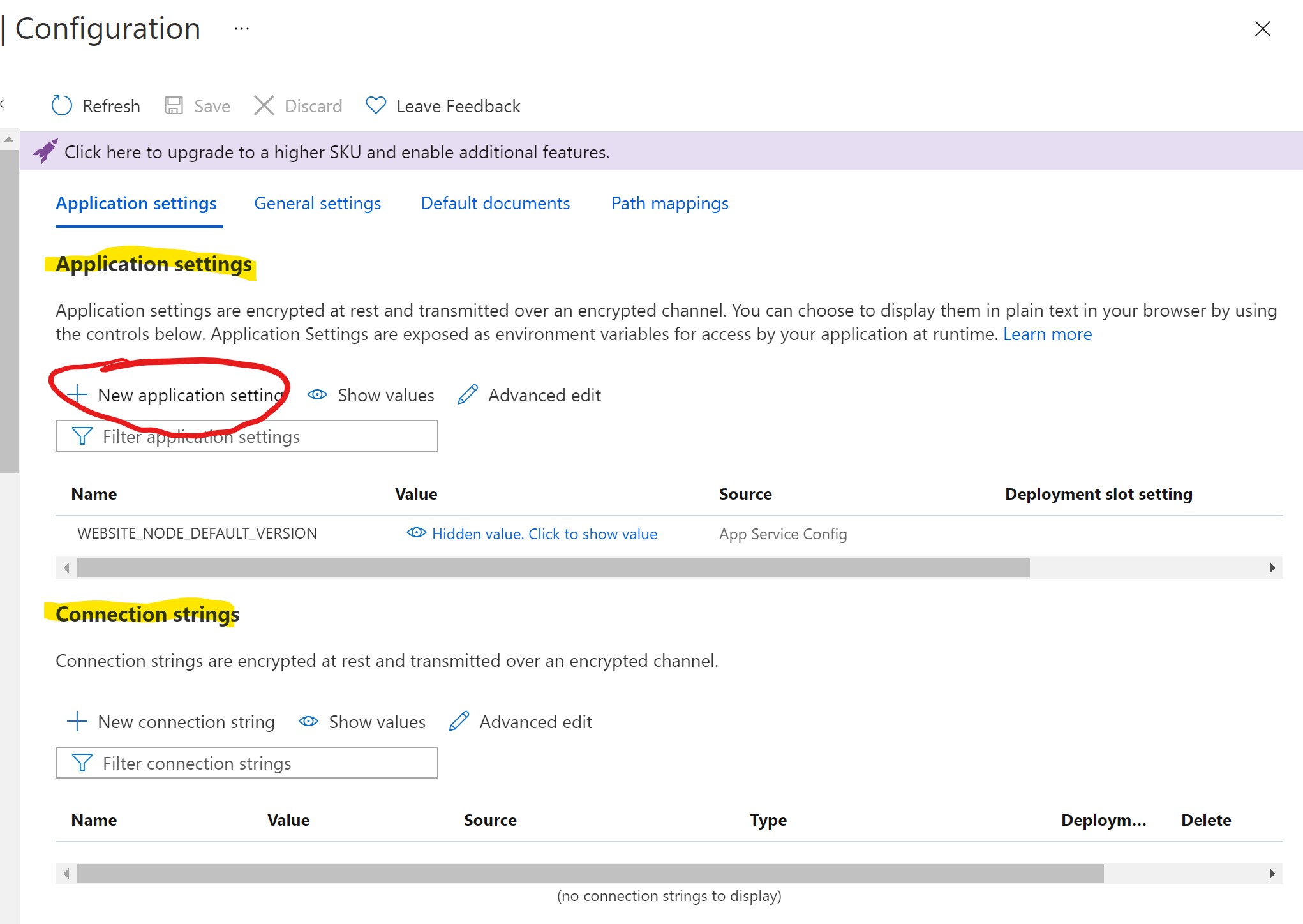
Task: Click the vertical scrollbar up arrow
Action: (9, 140)
